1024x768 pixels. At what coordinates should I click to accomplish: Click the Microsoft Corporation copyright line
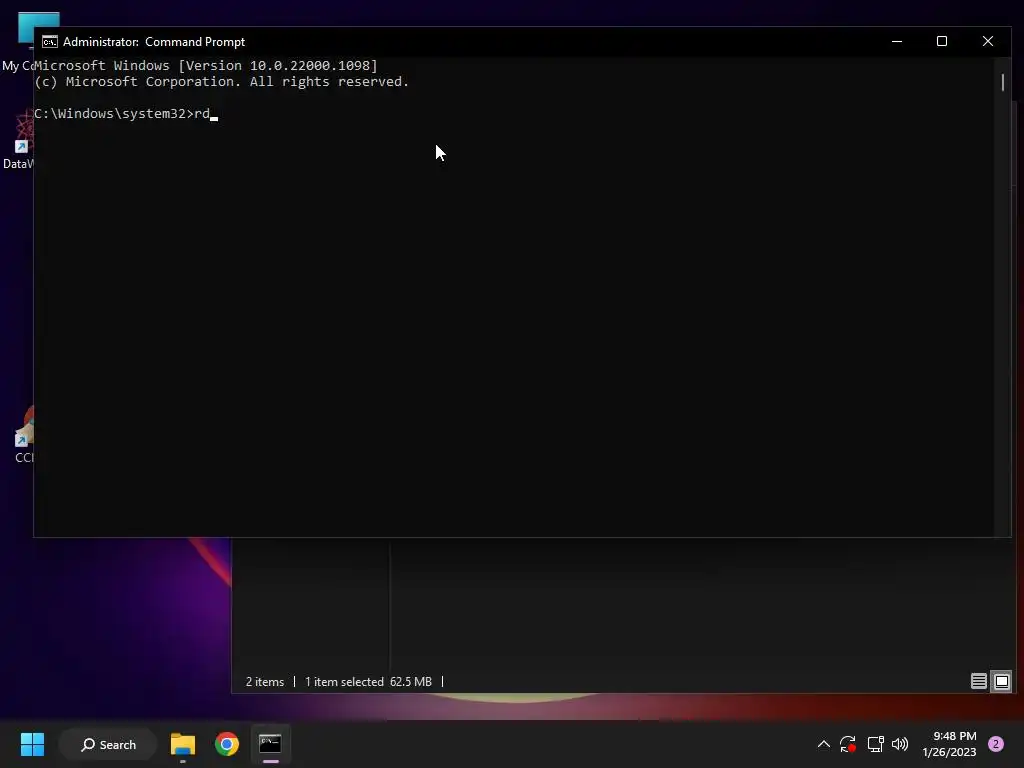pos(221,82)
